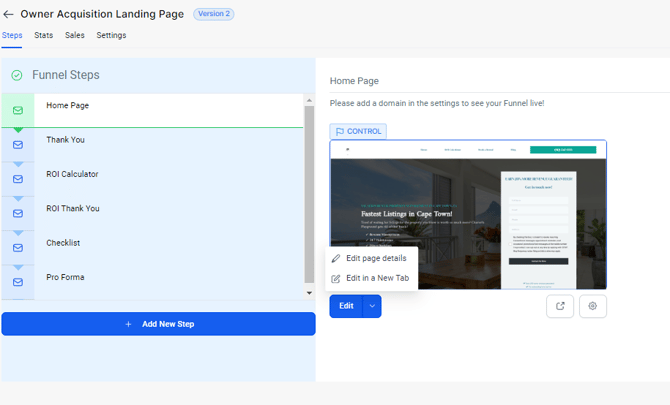Select Edit in a New Tab option
The height and width of the screenshot is (405, 670).
[376, 278]
